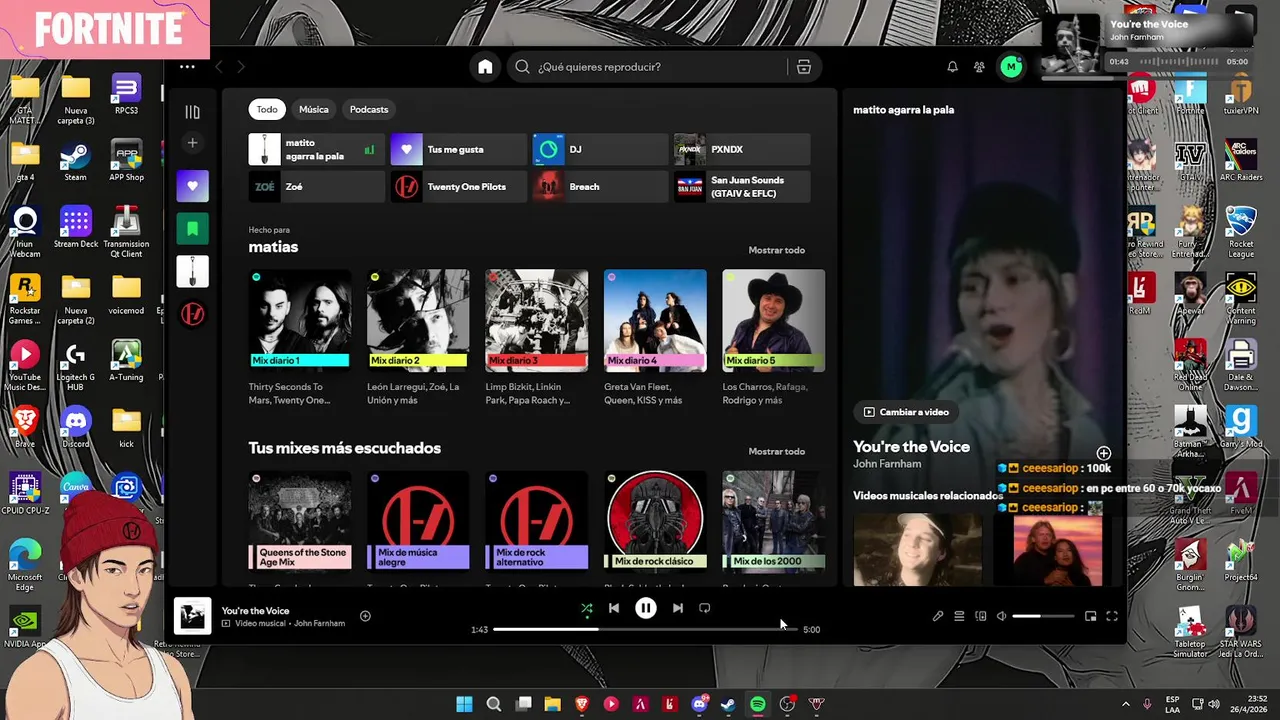Enter full screen view
The image size is (1280, 720).
(x=1112, y=616)
